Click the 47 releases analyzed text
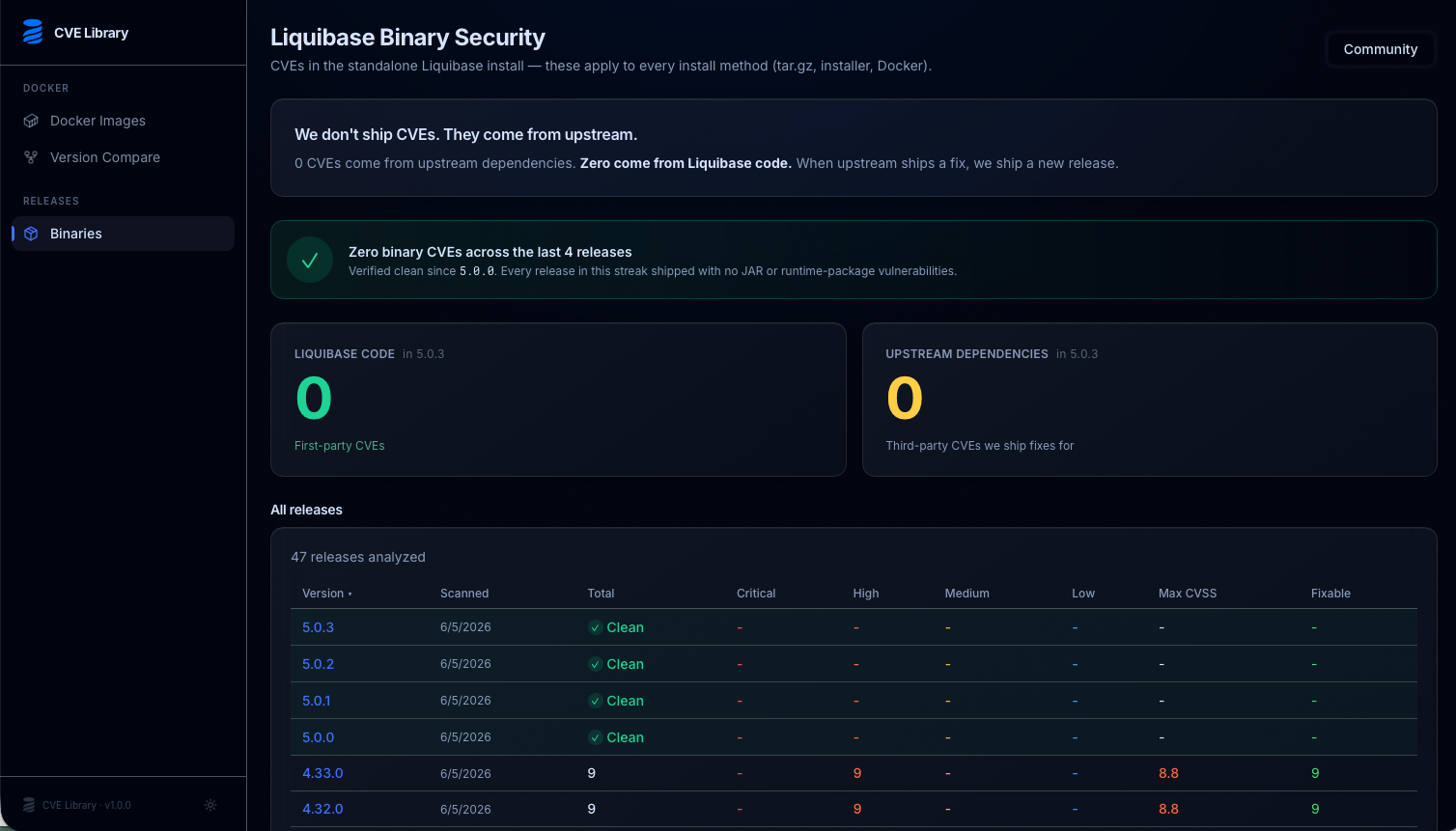The height and width of the screenshot is (831, 1456). pyautogui.click(x=358, y=557)
